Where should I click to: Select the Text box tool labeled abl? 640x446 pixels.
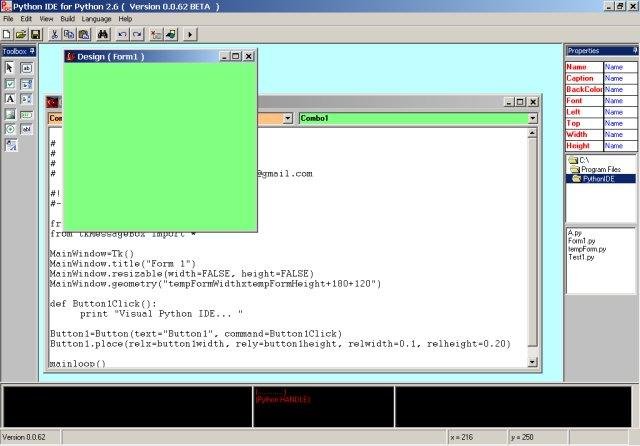[27, 129]
